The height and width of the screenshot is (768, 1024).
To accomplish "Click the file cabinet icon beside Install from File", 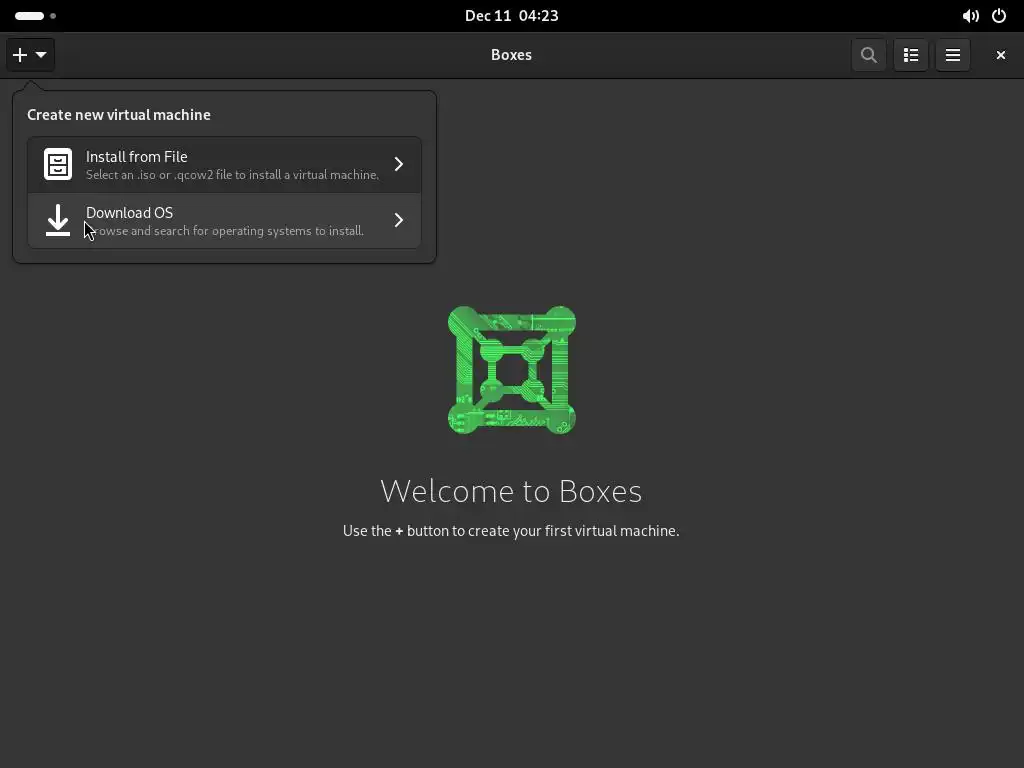I will coord(57,164).
